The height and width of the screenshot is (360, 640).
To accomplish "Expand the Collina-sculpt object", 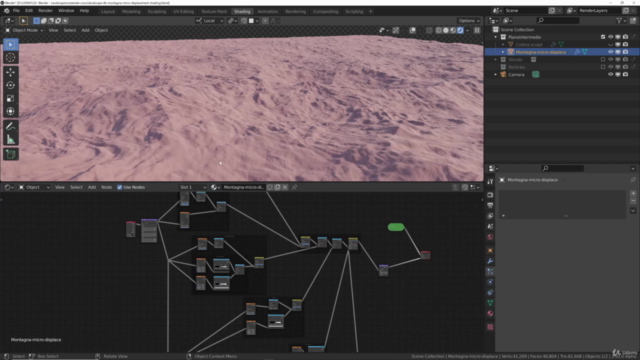I will tap(503, 44).
